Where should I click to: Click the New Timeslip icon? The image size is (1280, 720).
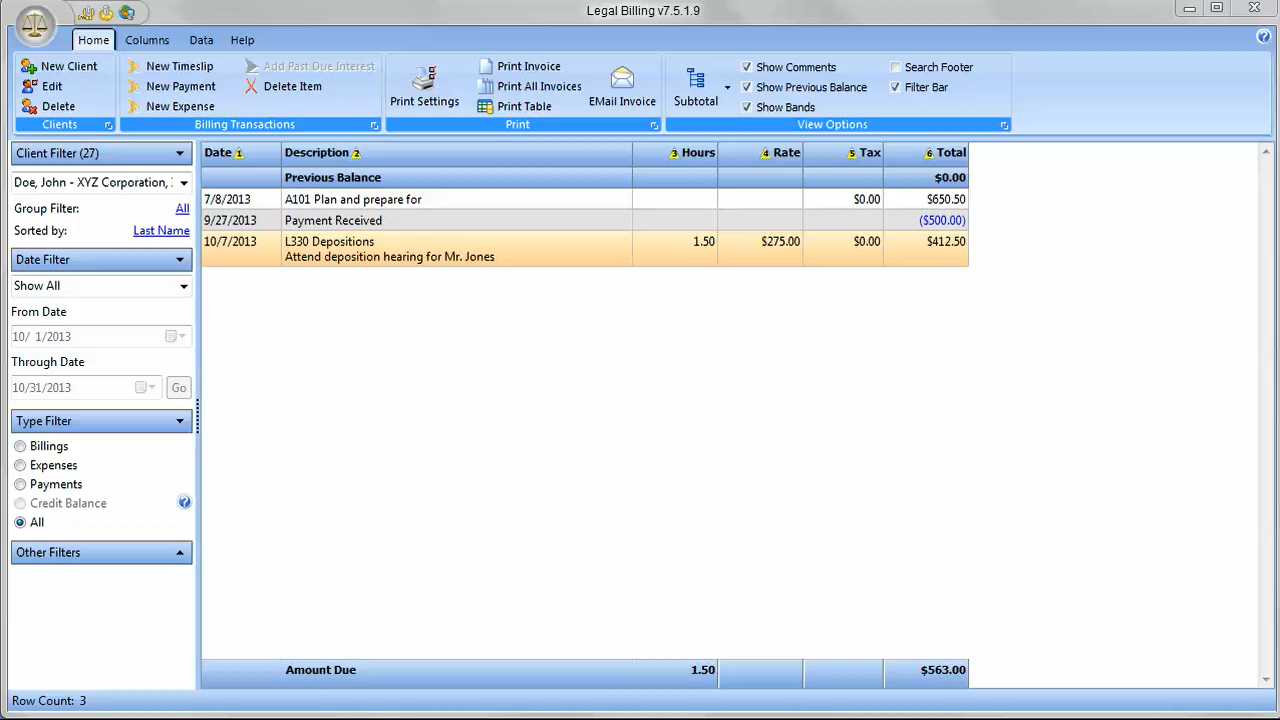133,66
